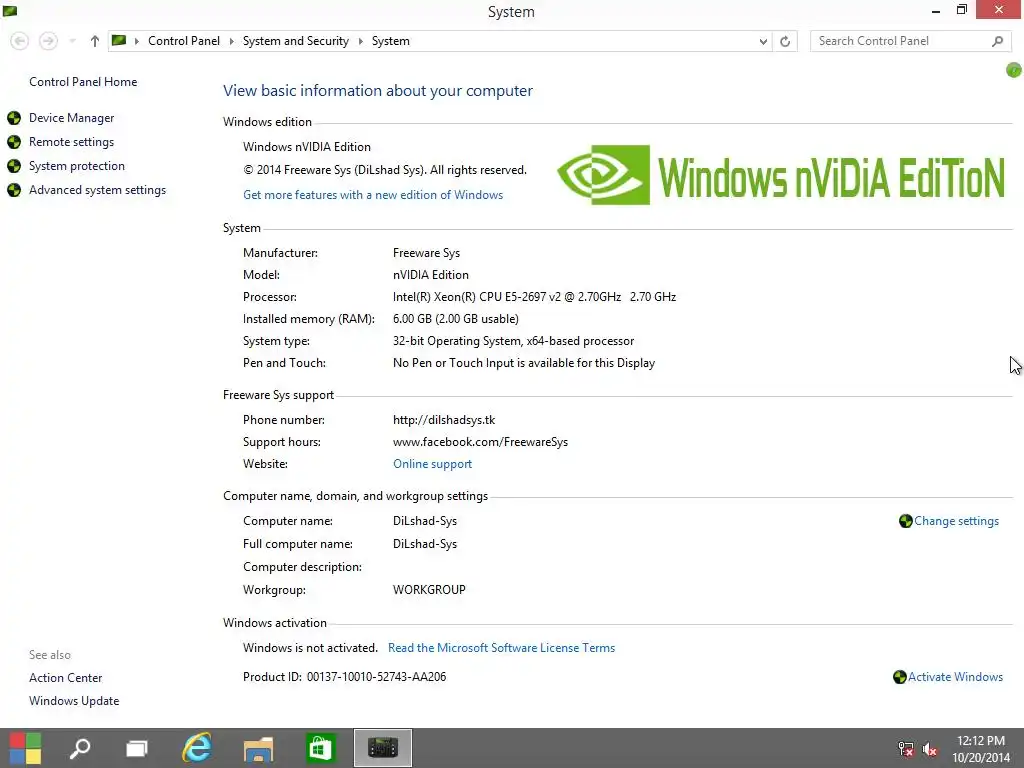
Task: Click the address bar location icon
Action: (x=119, y=40)
